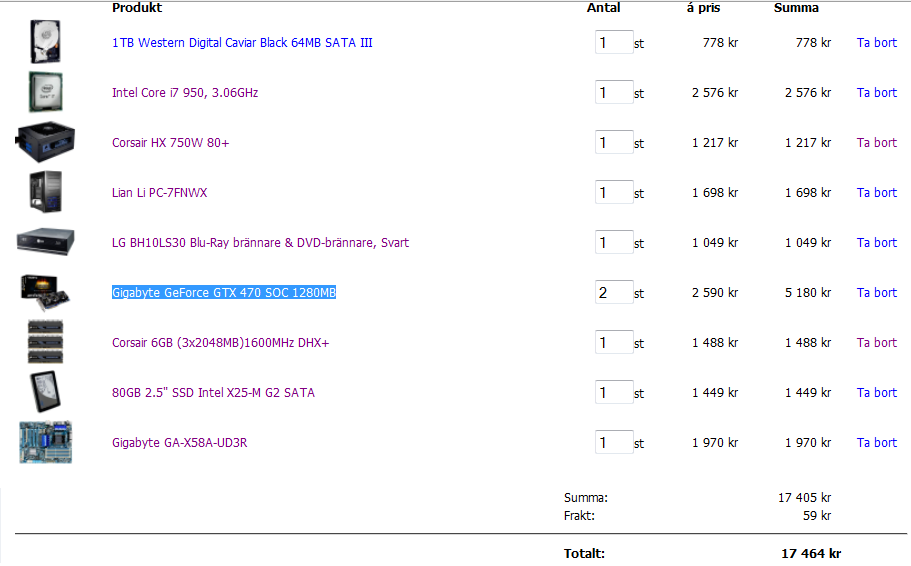Click quantity field for Corsair HX 750W

(614, 142)
